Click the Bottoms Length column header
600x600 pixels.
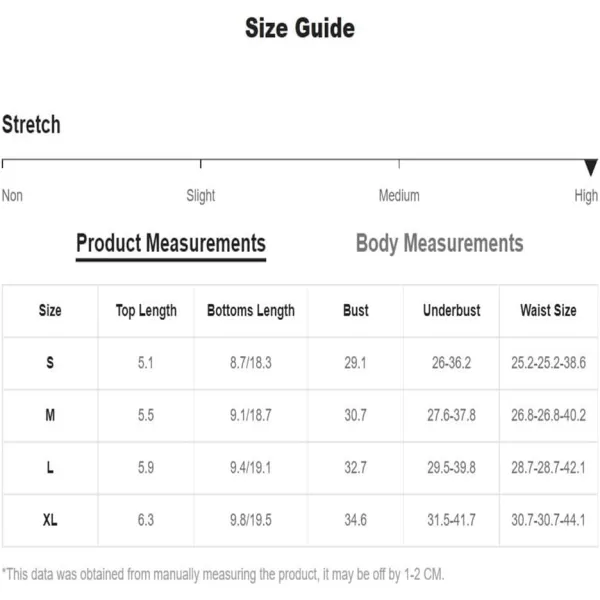click(251, 311)
